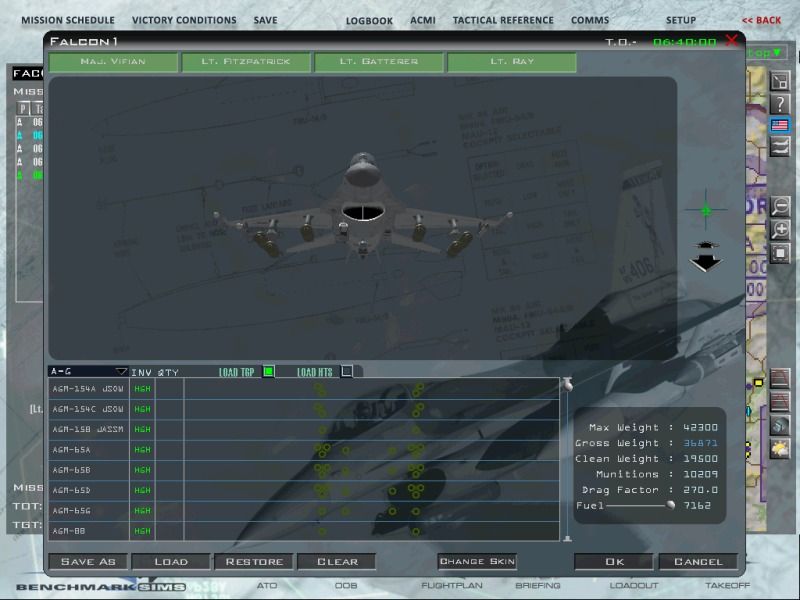Enable the LOAD HTS checkbox
Image resolution: width=800 pixels, height=600 pixels.
pos(347,371)
